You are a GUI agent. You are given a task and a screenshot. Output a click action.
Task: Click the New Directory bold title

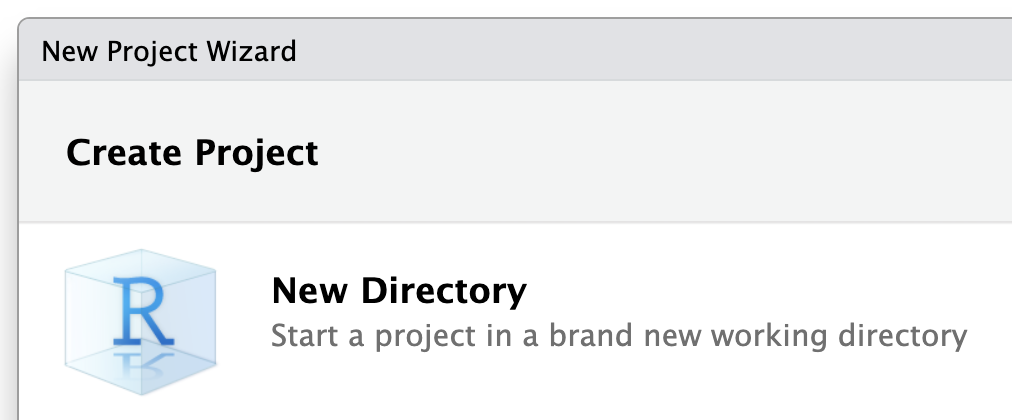[399, 291]
